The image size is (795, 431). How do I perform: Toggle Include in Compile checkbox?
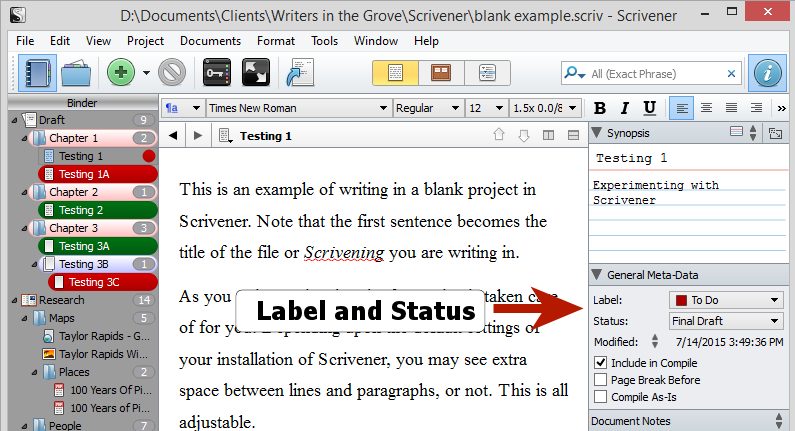coord(600,363)
